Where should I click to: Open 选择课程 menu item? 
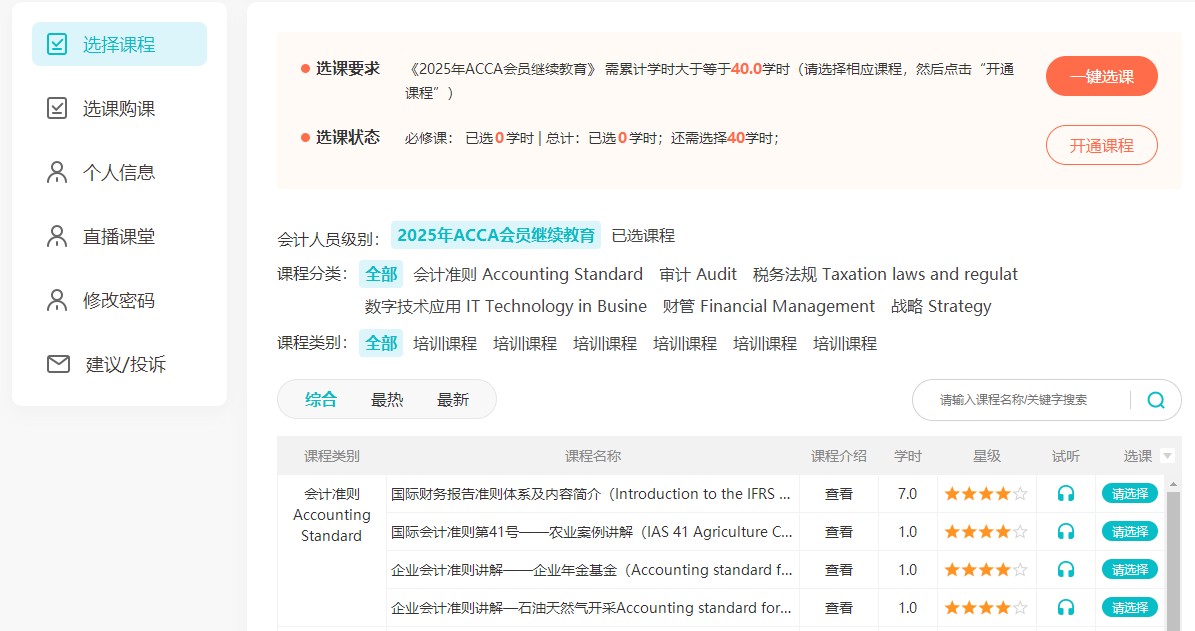[120, 44]
